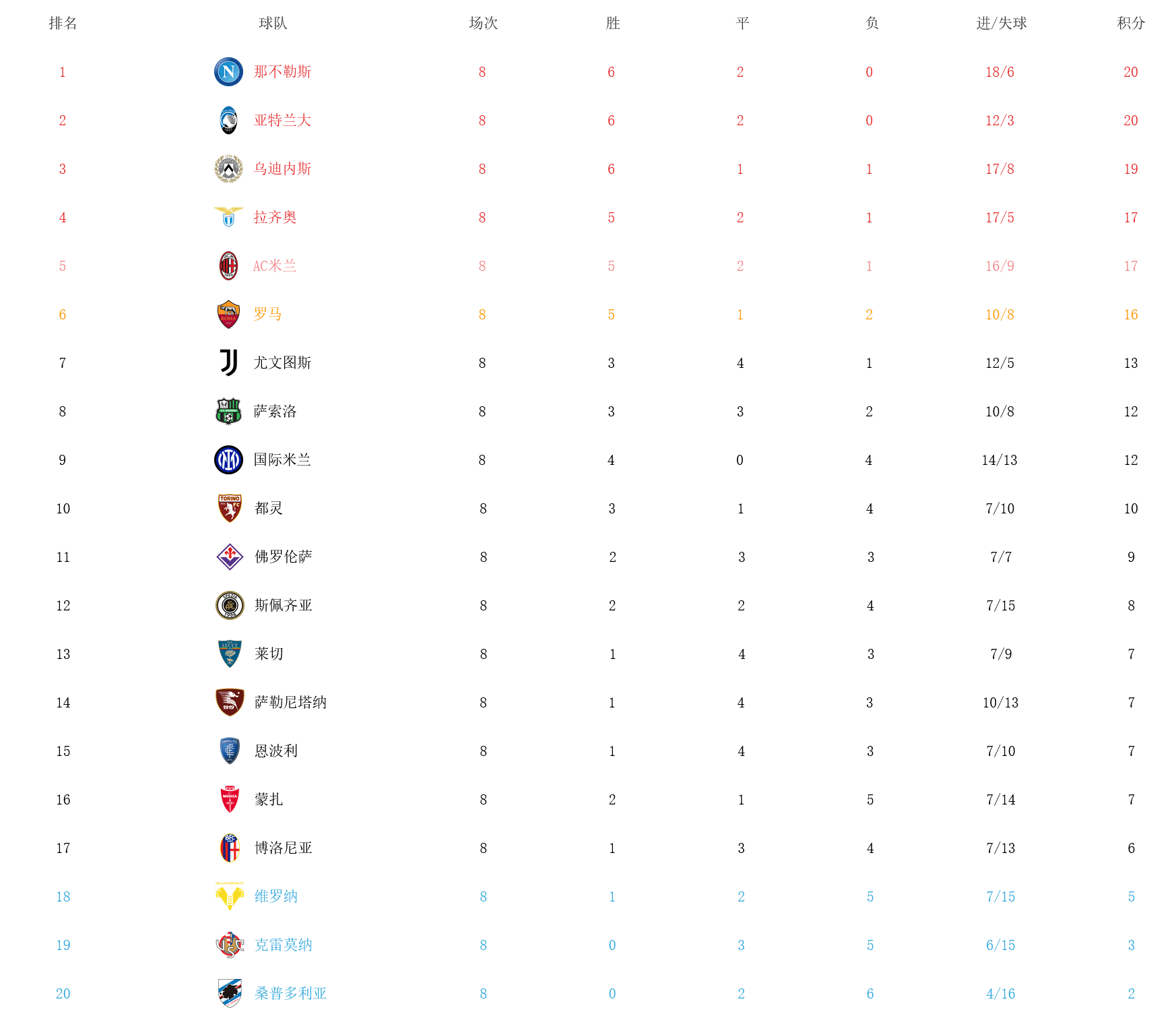
Task: Click the Sampdoria crest icon
Action: [230, 993]
